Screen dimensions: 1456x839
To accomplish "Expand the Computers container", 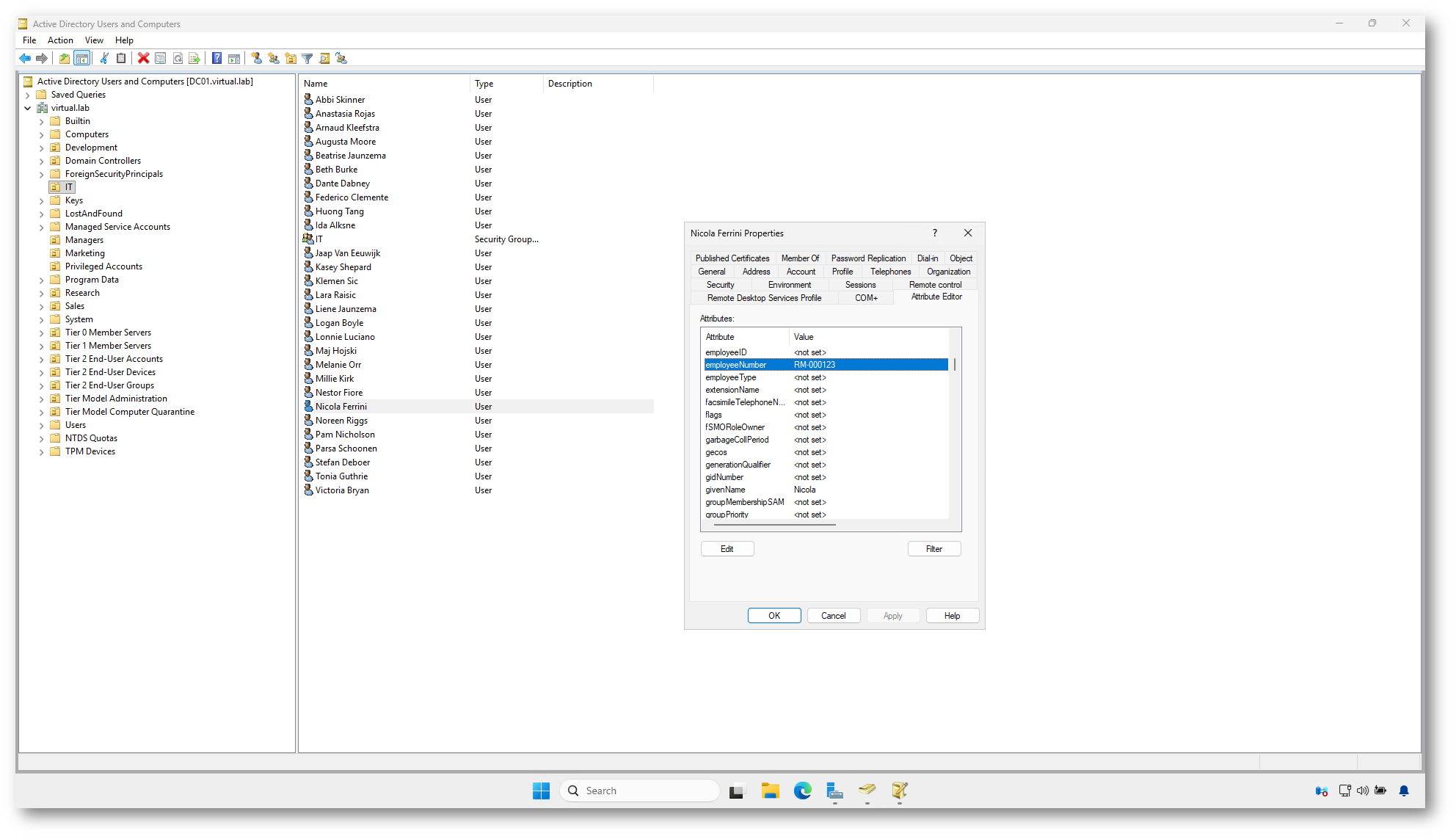I will click(42, 135).
